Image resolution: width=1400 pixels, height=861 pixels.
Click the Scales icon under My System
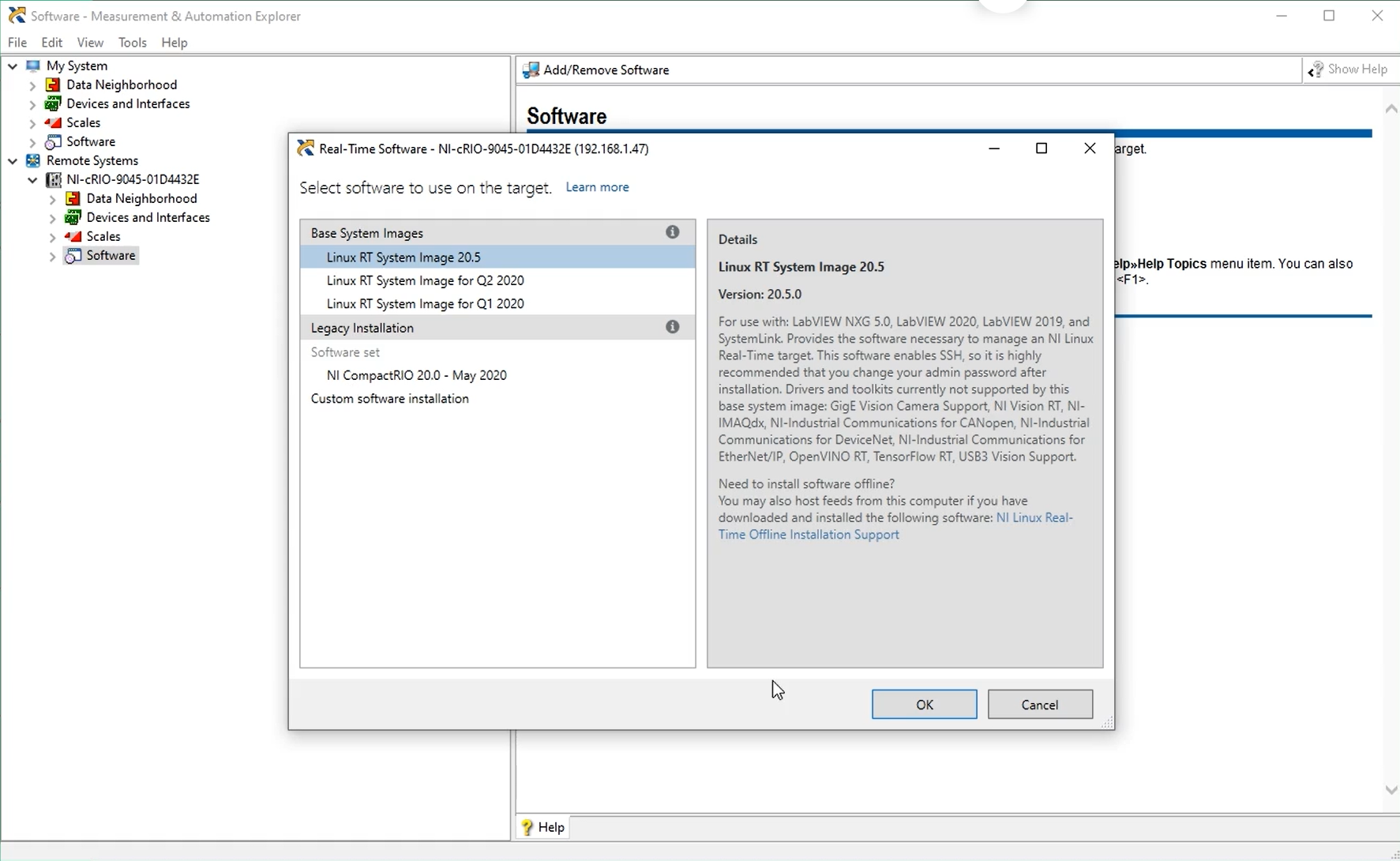point(53,122)
